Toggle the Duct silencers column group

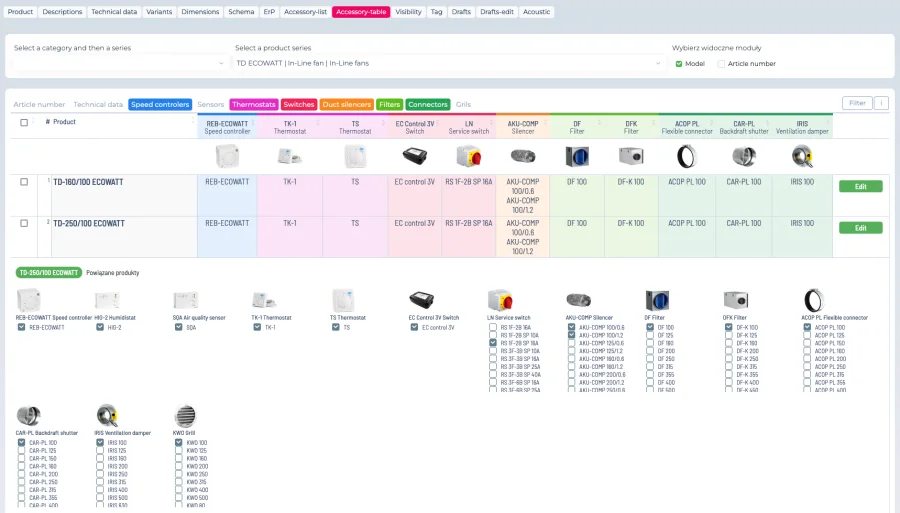click(347, 104)
